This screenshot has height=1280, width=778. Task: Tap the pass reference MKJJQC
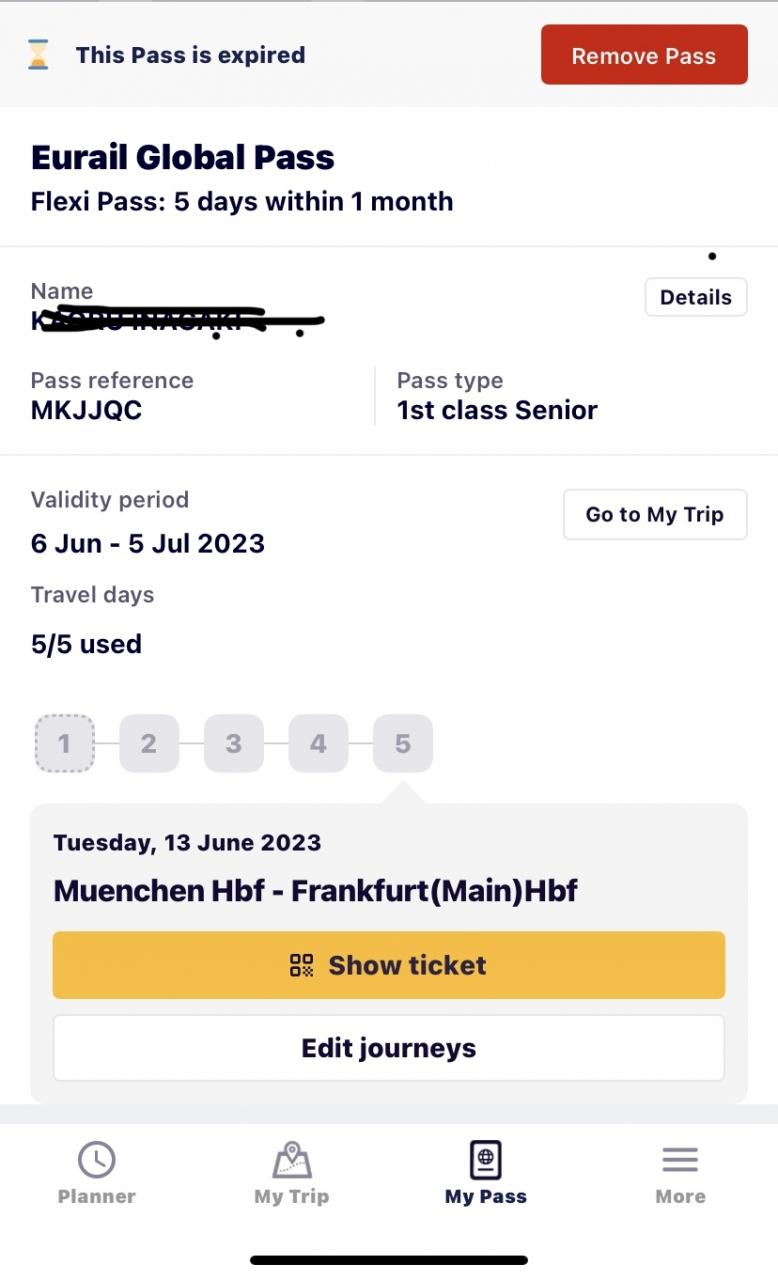[86, 410]
